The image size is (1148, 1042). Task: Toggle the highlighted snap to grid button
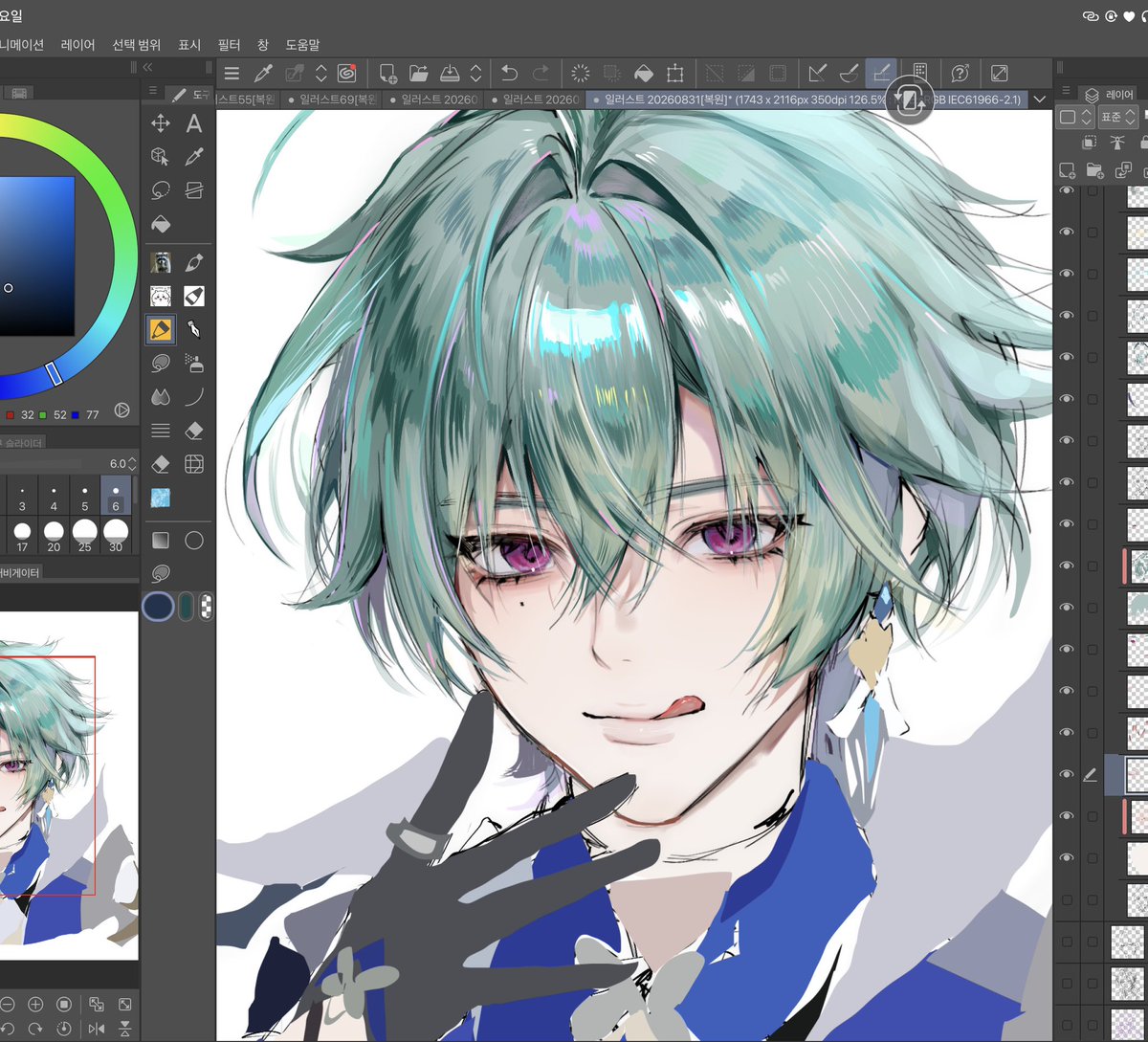(x=880, y=73)
